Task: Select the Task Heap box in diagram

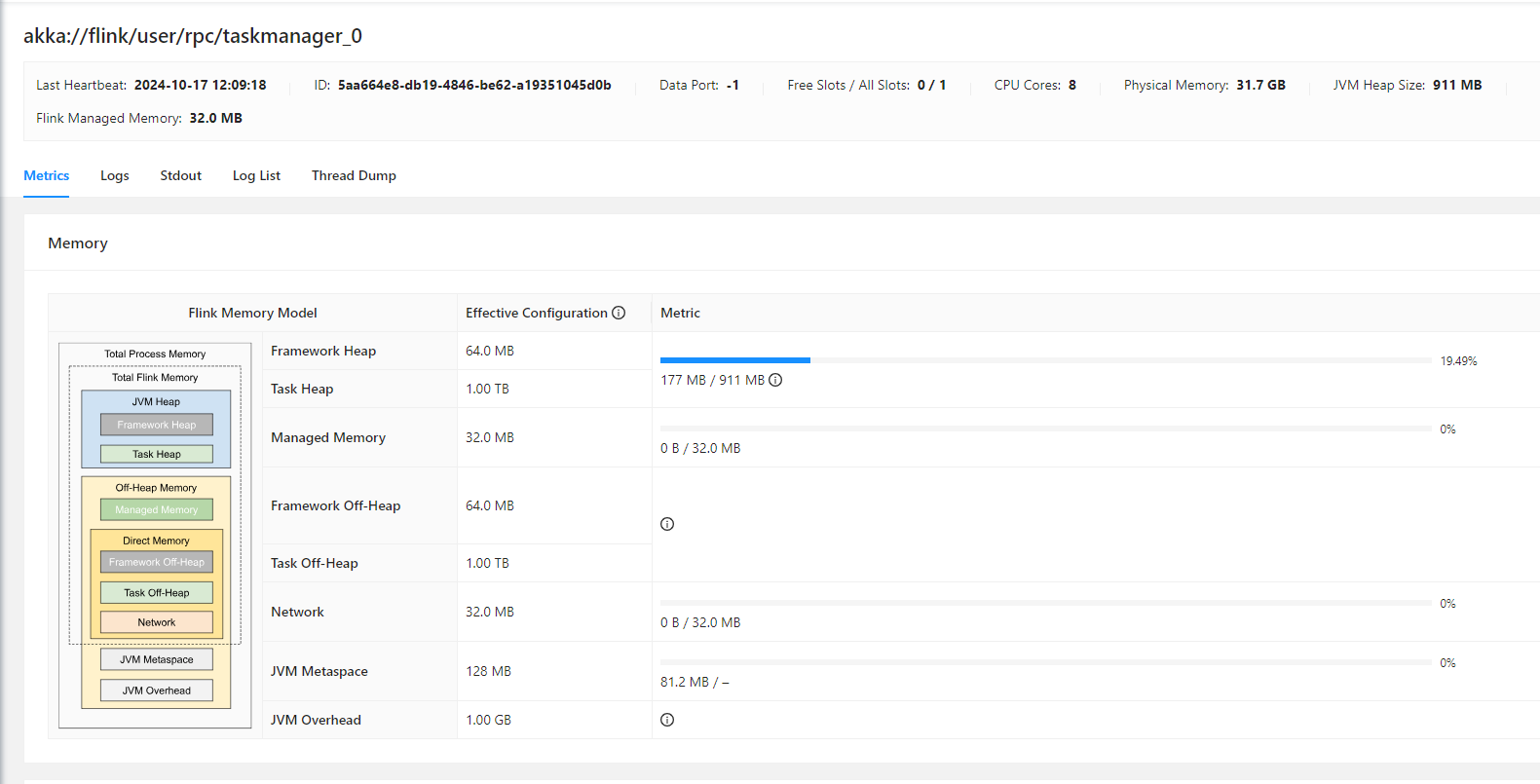Action: [157, 454]
